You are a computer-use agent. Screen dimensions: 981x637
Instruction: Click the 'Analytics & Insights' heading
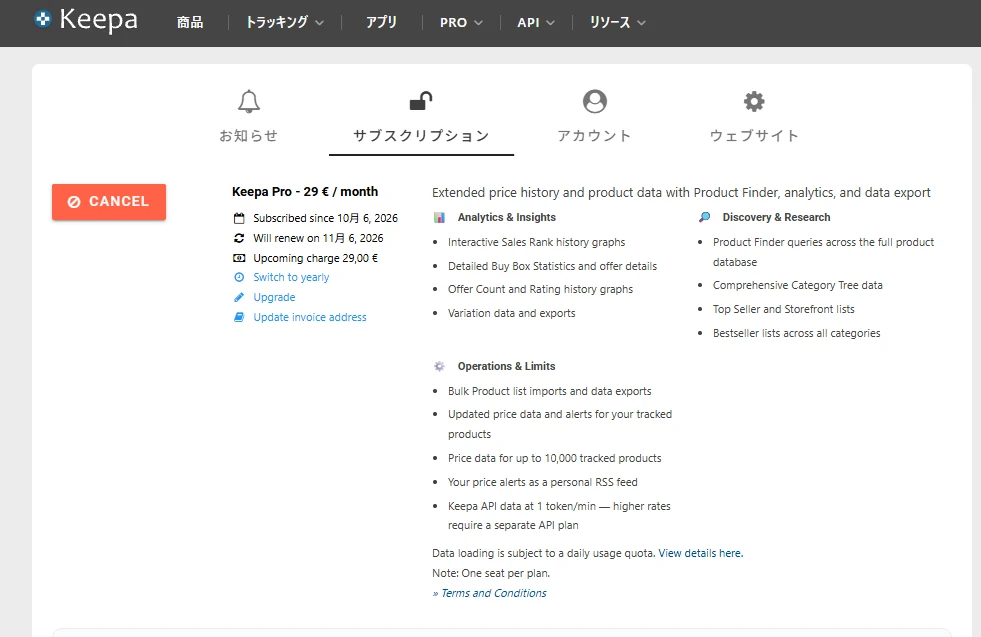[507, 217]
